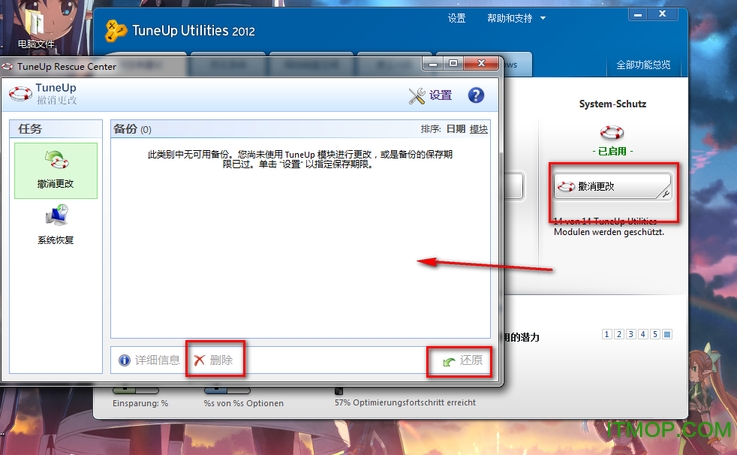
Task: Open the 帮助和支持 dropdown menu
Action: tap(516, 18)
